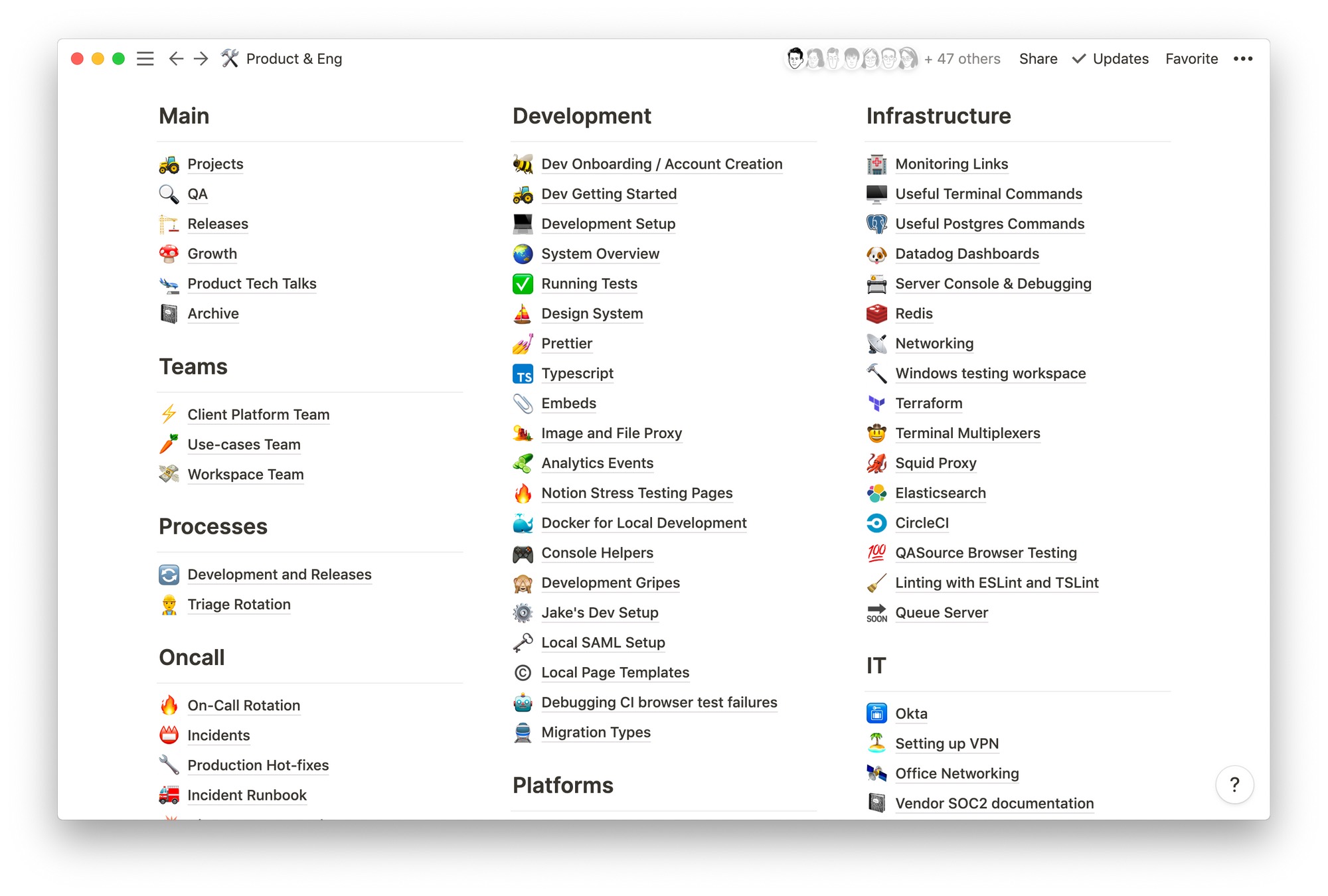Open Local Page Templates

616,672
